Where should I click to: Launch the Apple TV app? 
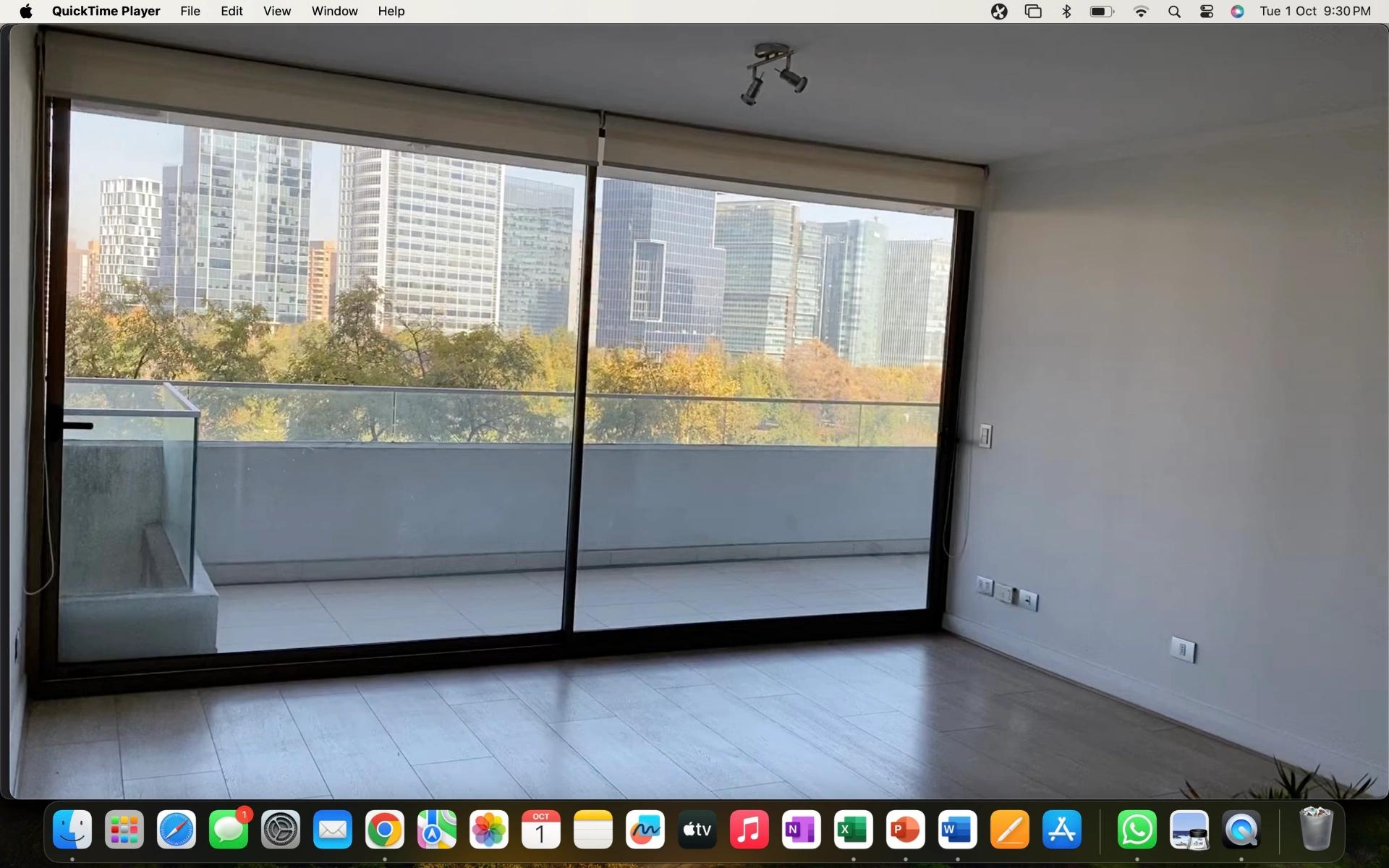697,830
